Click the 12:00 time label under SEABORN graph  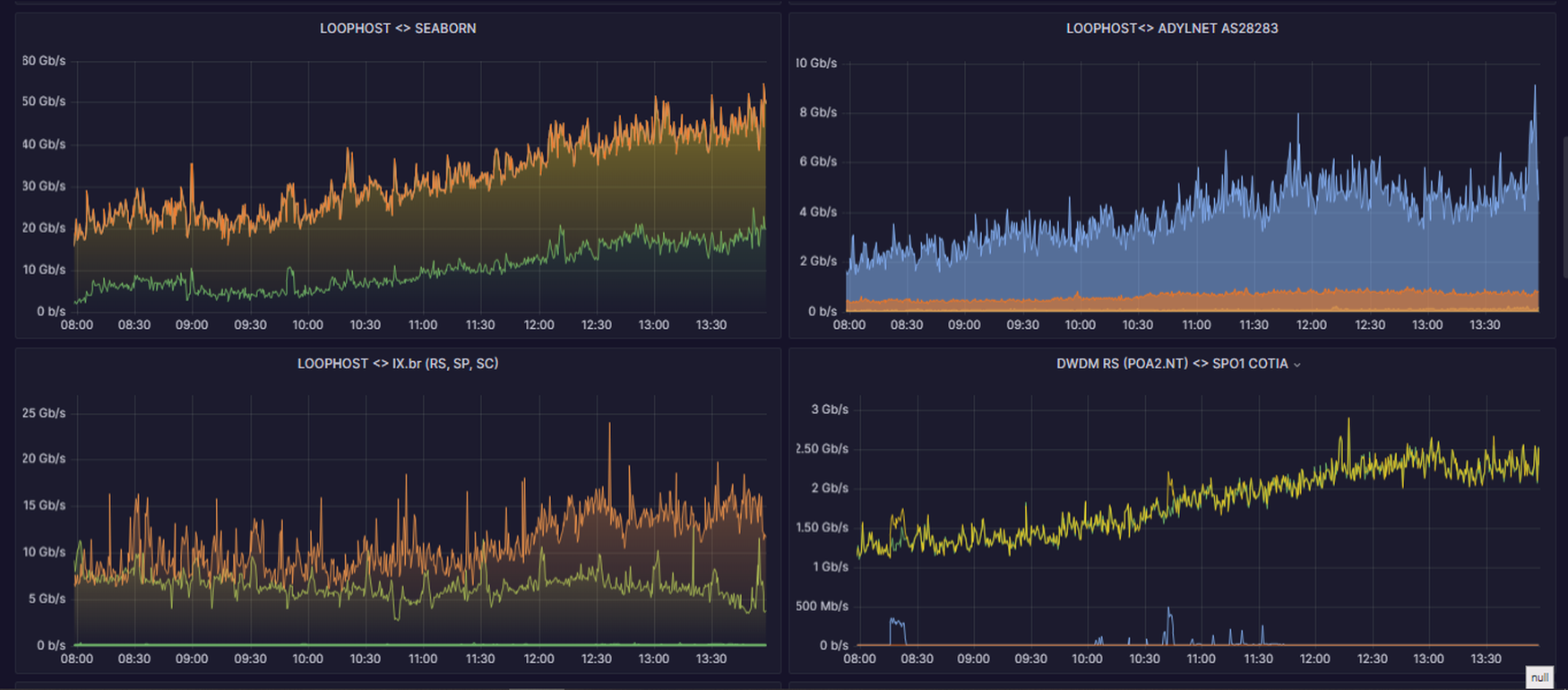tap(538, 324)
